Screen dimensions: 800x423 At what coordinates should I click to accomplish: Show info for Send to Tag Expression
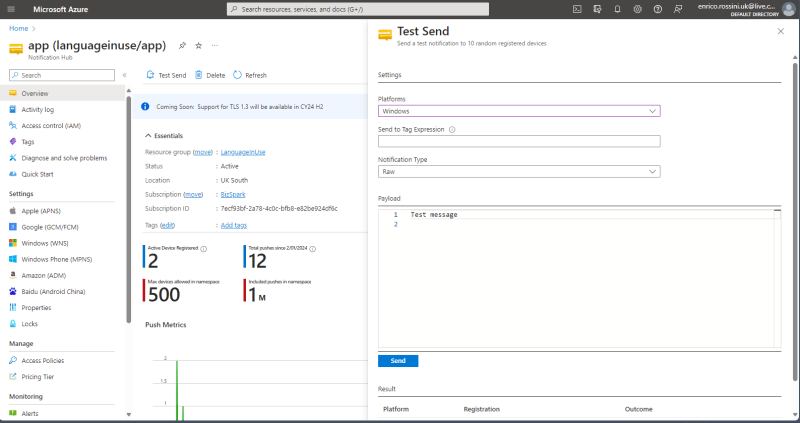[452, 130]
